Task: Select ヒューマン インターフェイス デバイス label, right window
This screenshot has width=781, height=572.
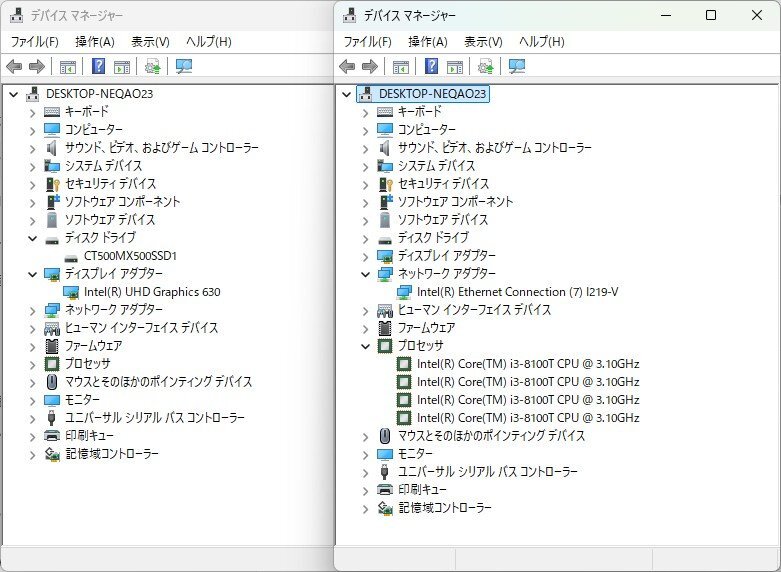Action: coord(474,310)
